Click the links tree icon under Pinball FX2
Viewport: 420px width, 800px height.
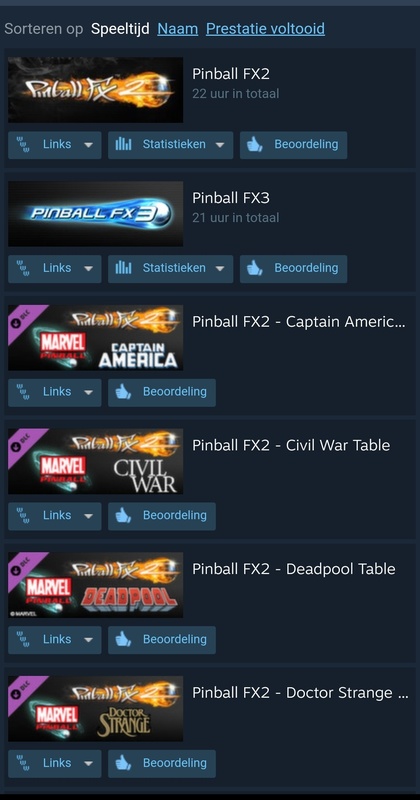click(x=23, y=144)
